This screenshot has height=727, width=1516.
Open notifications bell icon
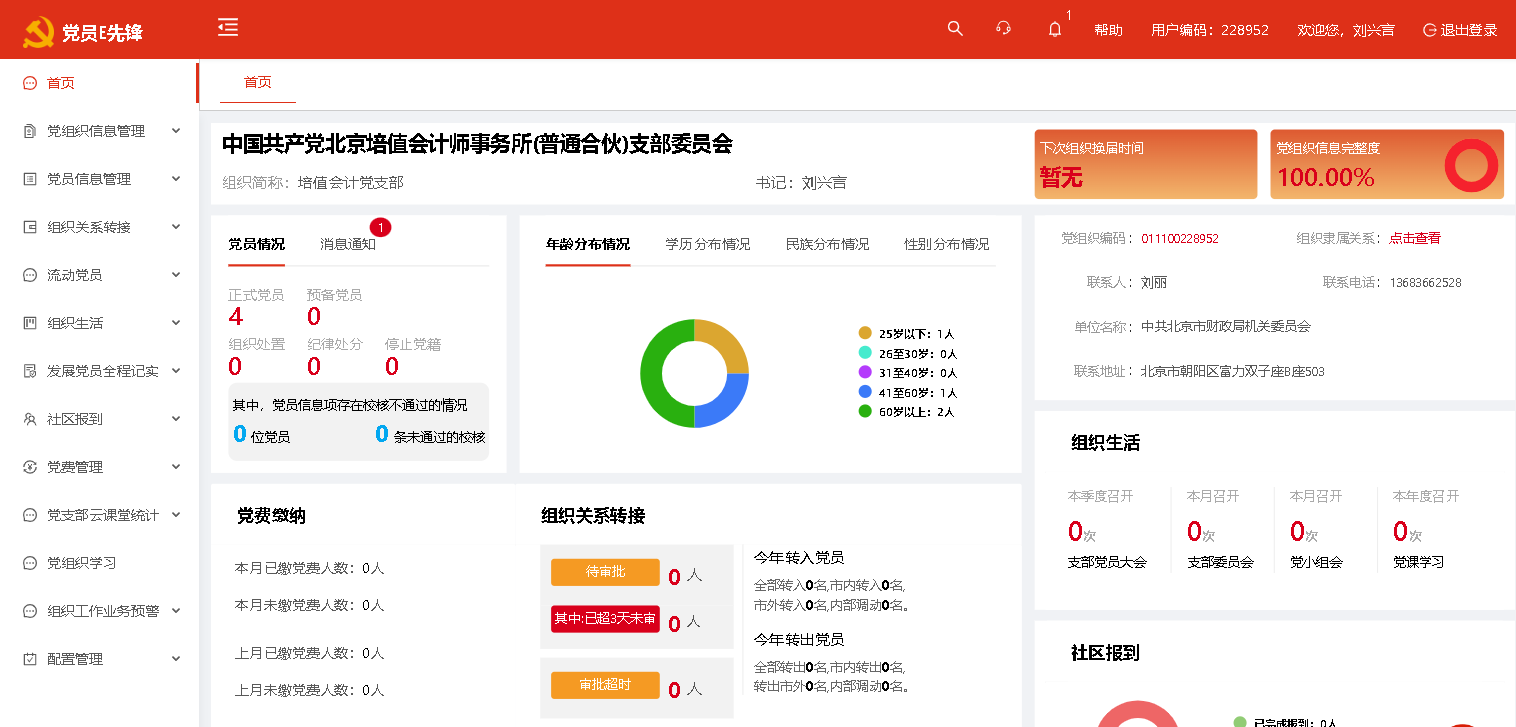(1054, 30)
